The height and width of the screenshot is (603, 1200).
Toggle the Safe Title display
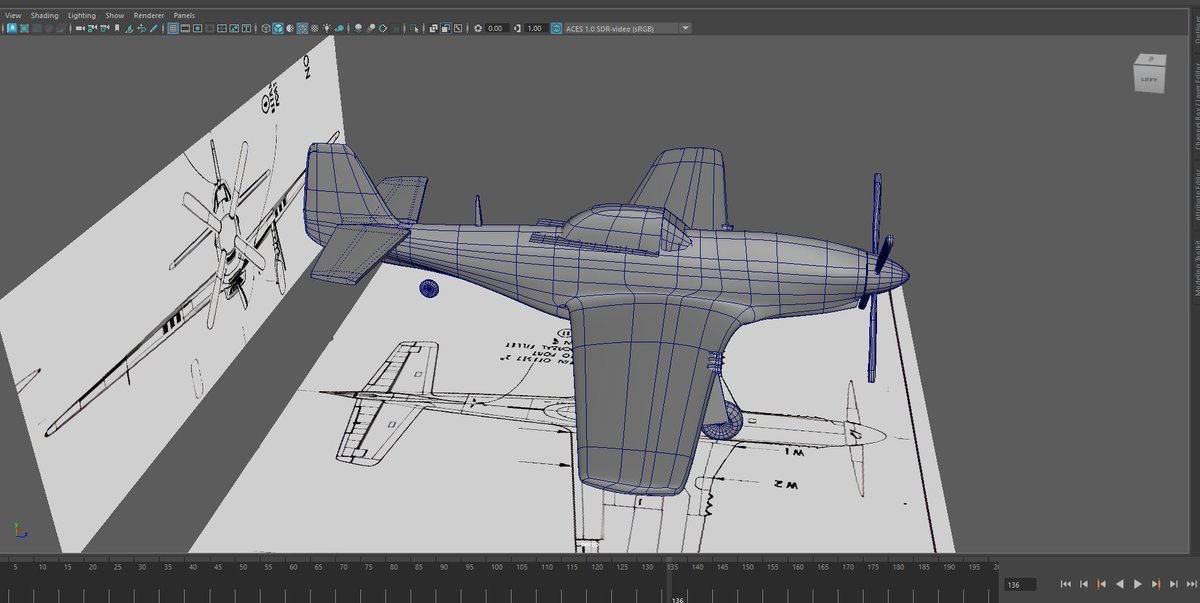pyautogui.click(x=246, y=28)
